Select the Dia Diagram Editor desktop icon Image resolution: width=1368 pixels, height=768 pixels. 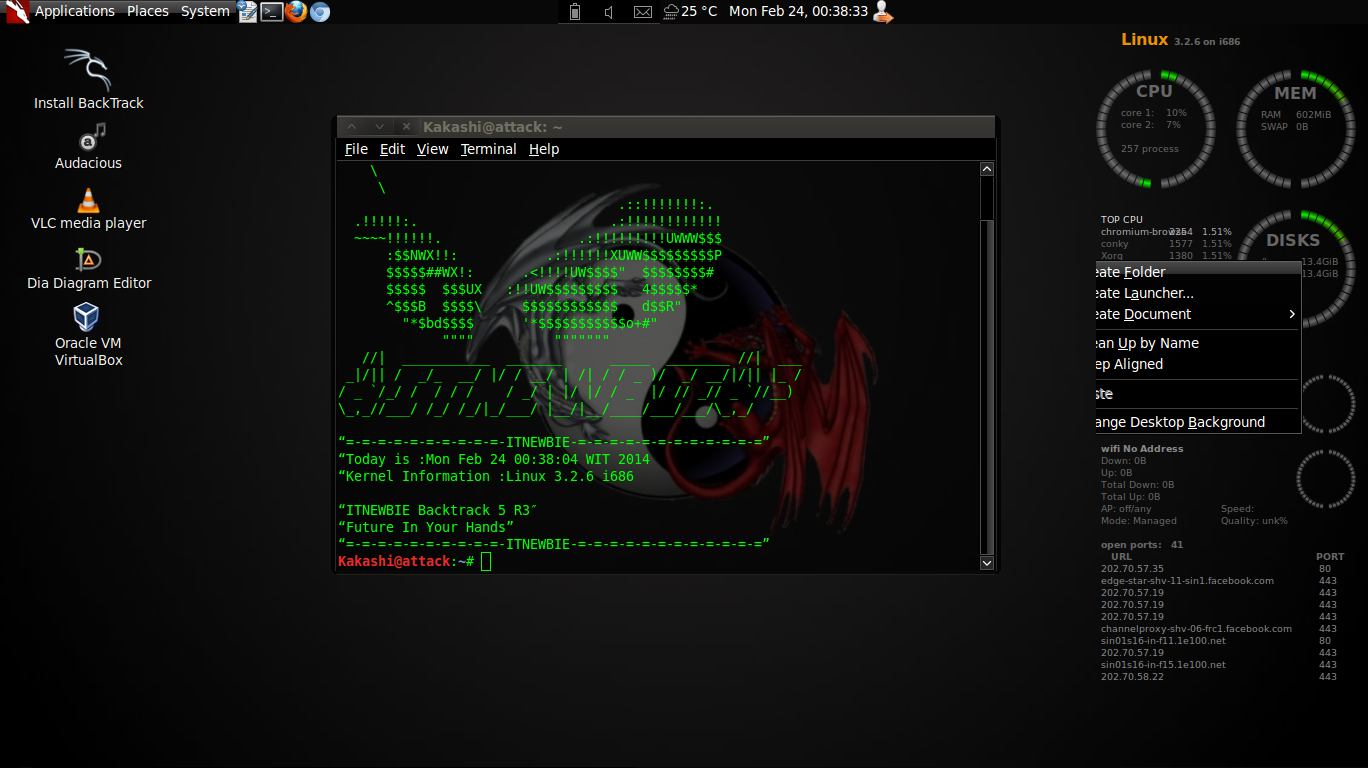(89, 267)
